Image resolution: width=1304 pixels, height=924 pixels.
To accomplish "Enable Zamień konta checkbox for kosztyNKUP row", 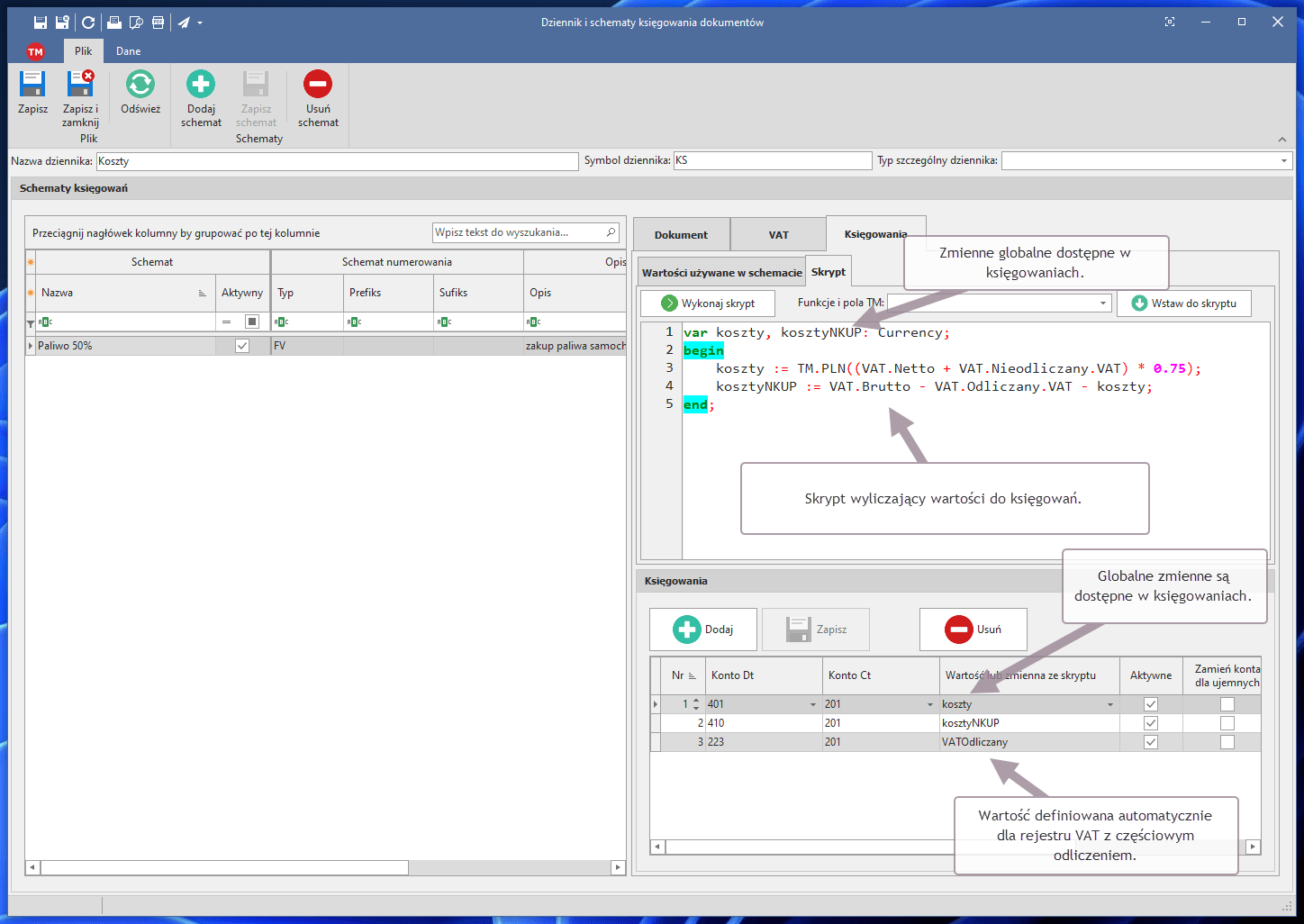I will point(1227,723).
